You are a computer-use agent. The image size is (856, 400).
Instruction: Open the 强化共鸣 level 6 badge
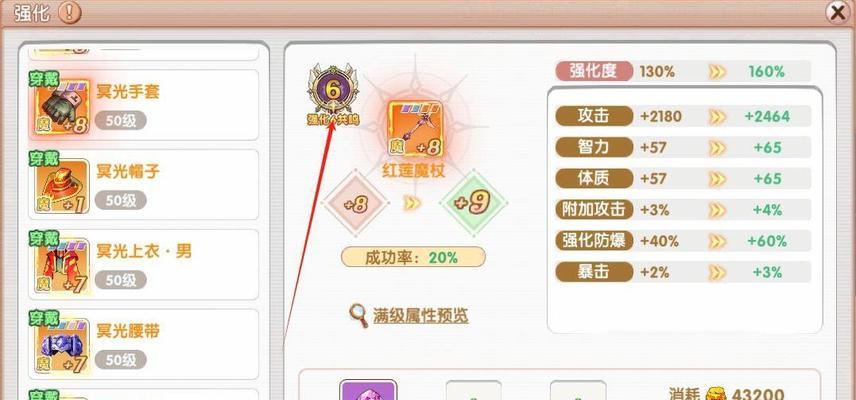tap(333, 95)
